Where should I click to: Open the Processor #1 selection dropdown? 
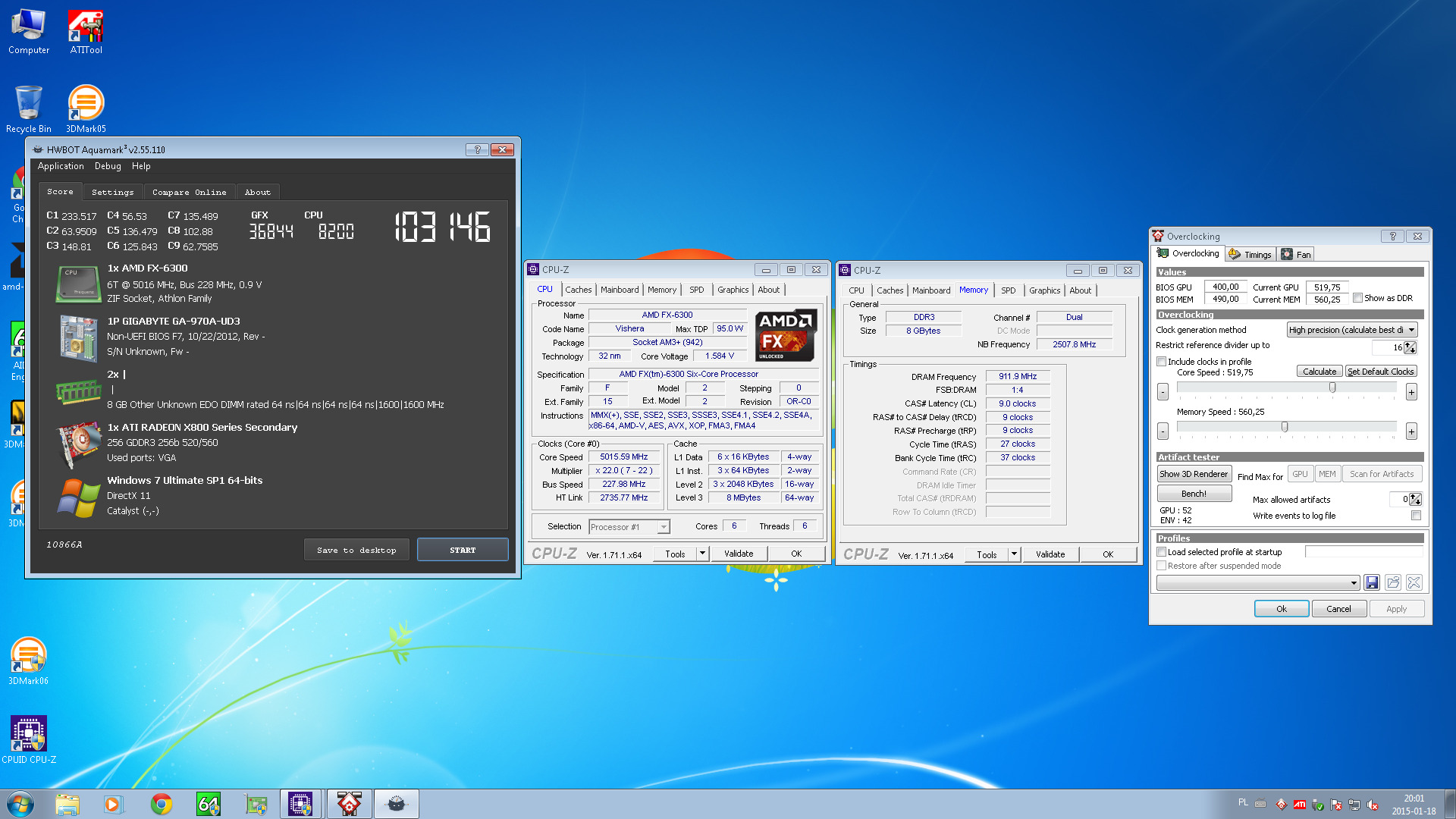point(629,527)
